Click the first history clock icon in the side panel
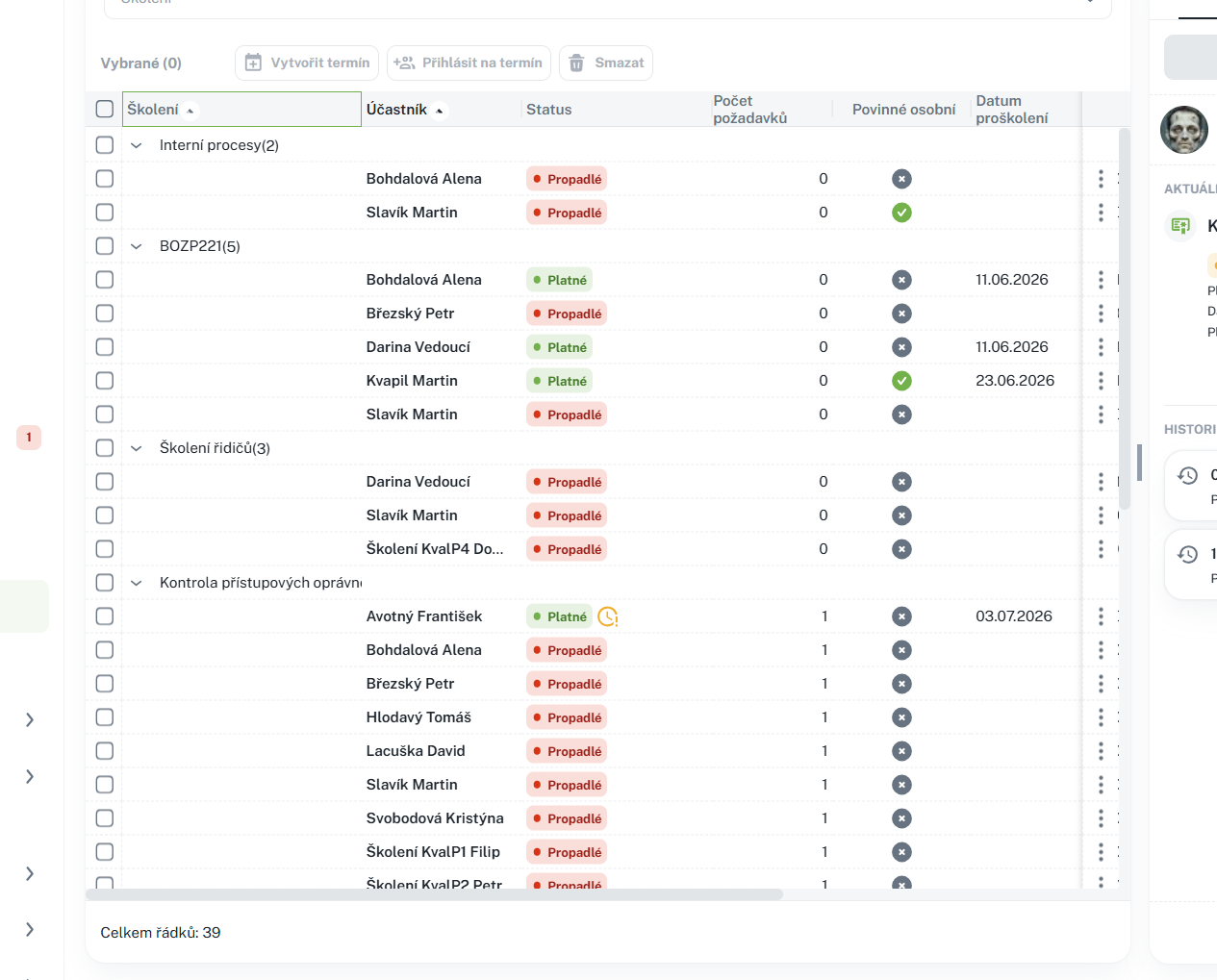1217x980 pixels. [1188, 475]
